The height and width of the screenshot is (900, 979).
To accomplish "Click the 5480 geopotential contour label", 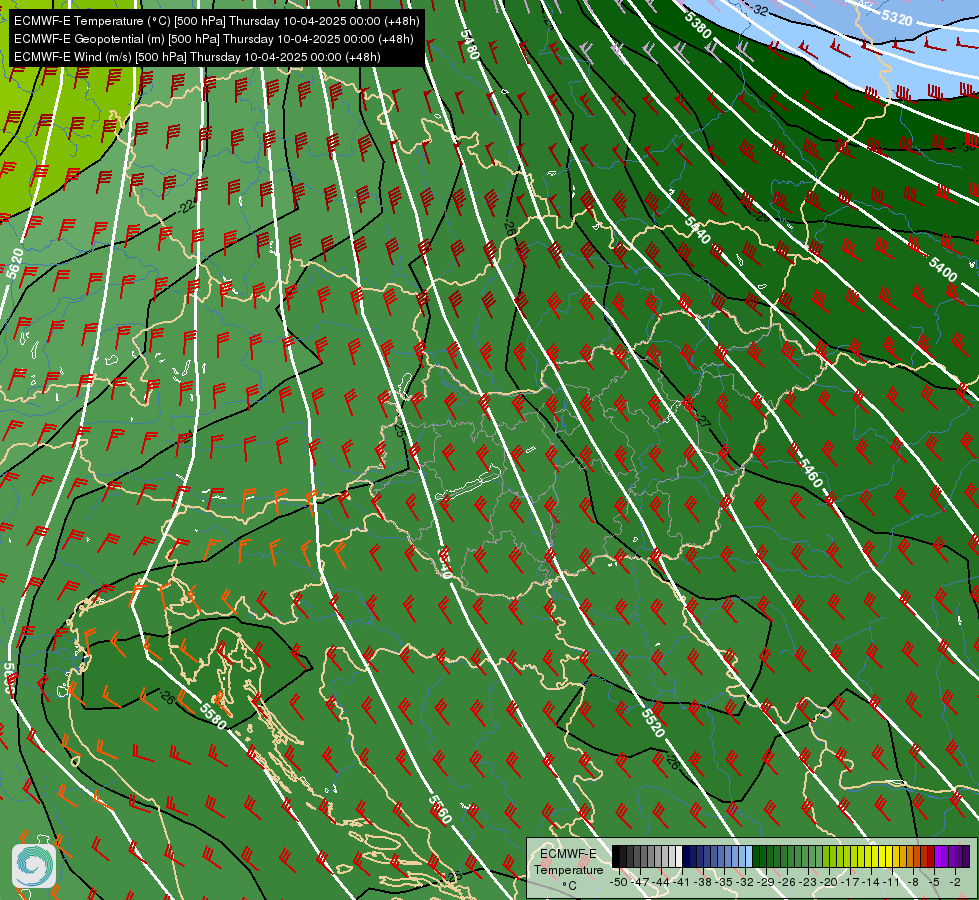I will point(470,44).
